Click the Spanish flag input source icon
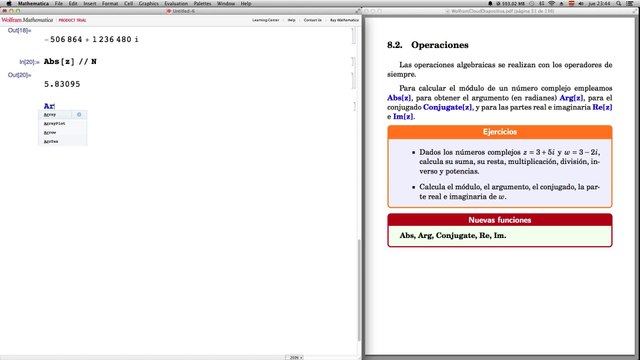The width and height of the screenshot is (640, 360). 571,3
